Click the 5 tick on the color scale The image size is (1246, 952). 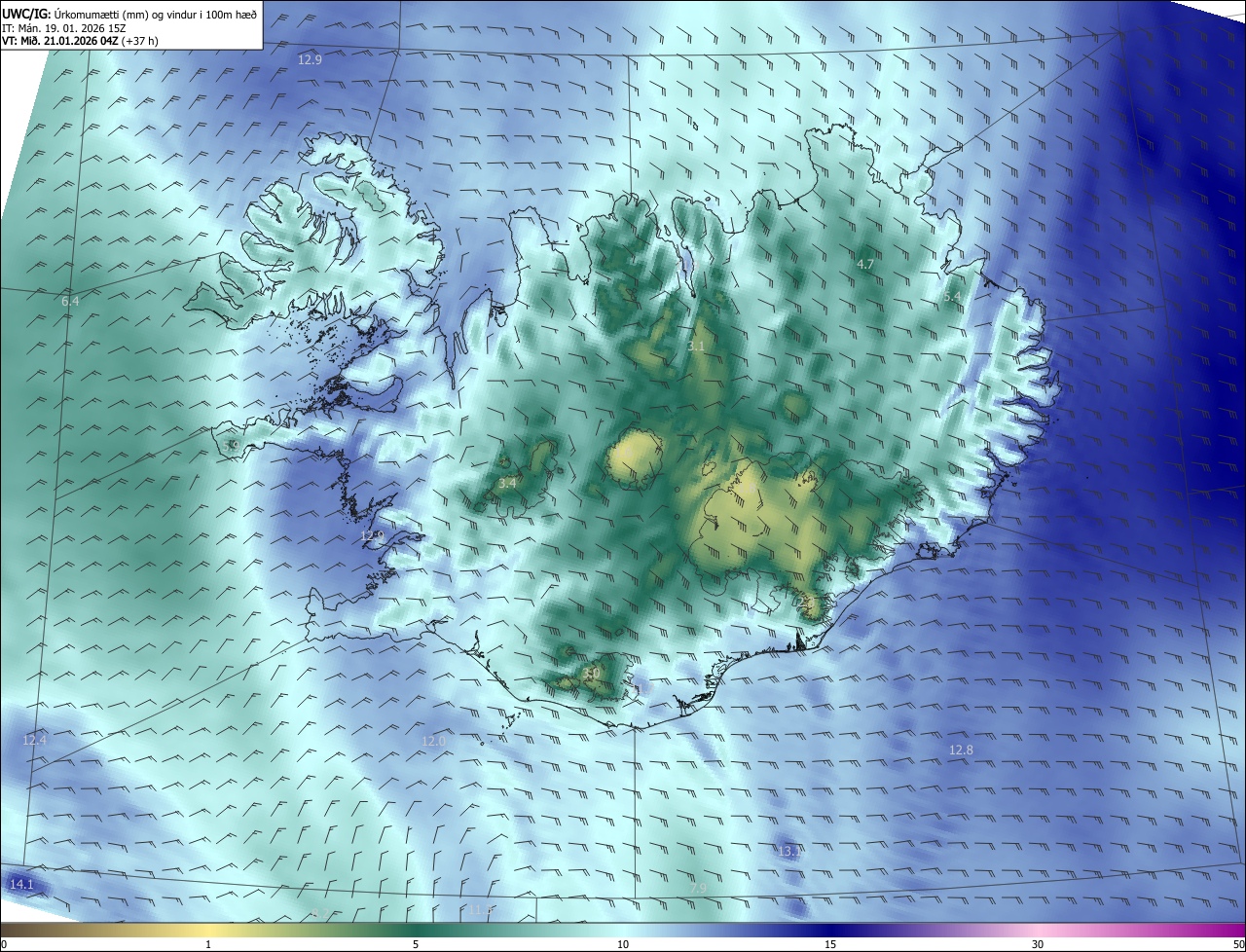pos(416,944)
